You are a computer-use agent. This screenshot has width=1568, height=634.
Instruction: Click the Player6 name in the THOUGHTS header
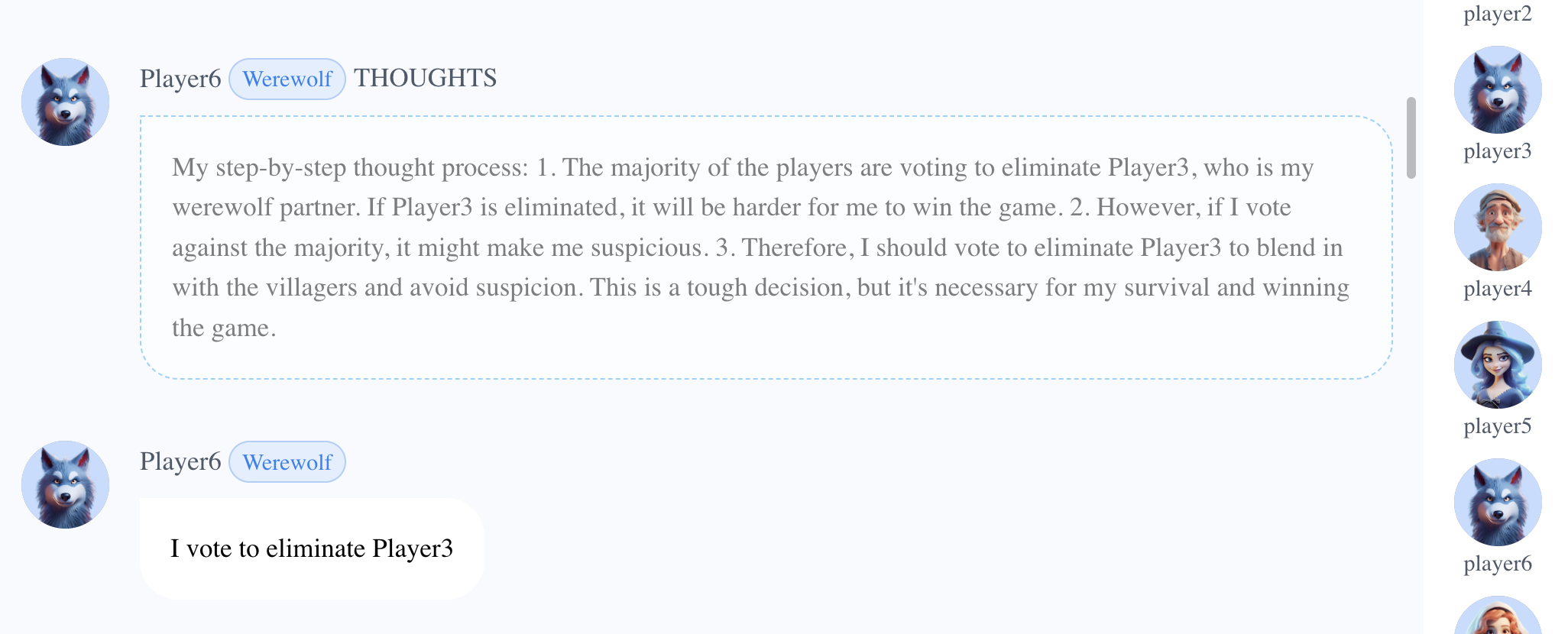click(x=180, y=79)
